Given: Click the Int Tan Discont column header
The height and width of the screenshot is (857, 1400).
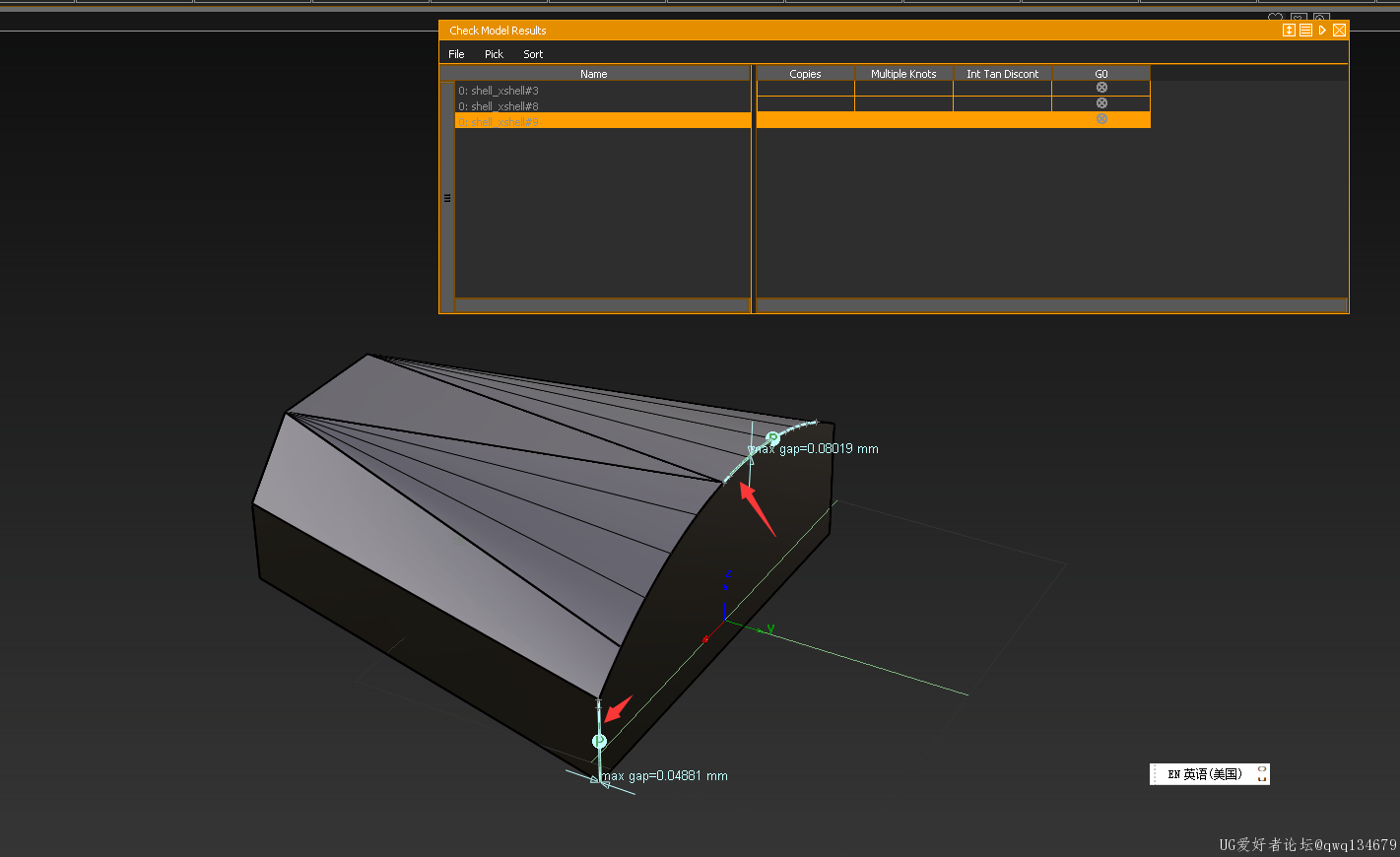Looking at the screenshot, I should click(x=1002, y=74).
